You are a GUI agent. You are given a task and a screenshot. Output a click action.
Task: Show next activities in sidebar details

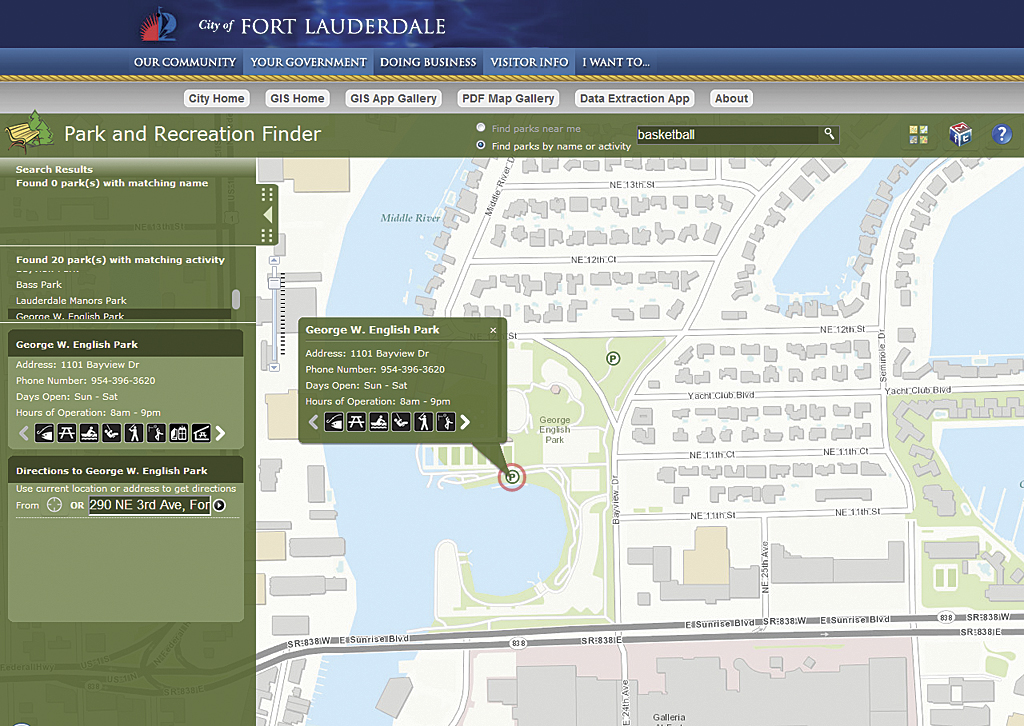pos(221,433)
